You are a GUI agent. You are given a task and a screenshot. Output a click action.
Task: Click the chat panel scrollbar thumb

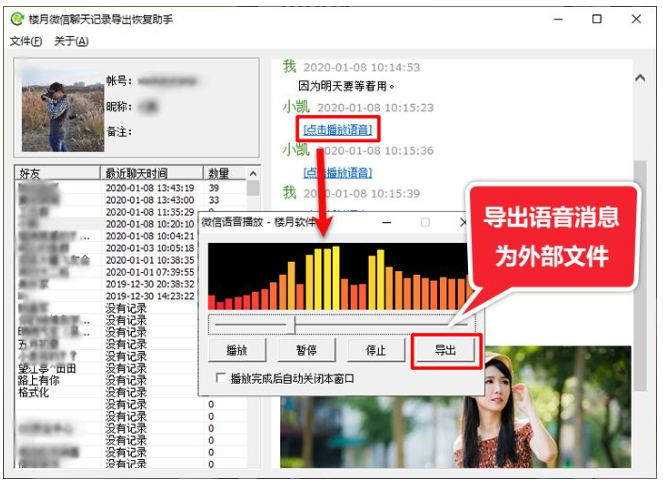640,275
